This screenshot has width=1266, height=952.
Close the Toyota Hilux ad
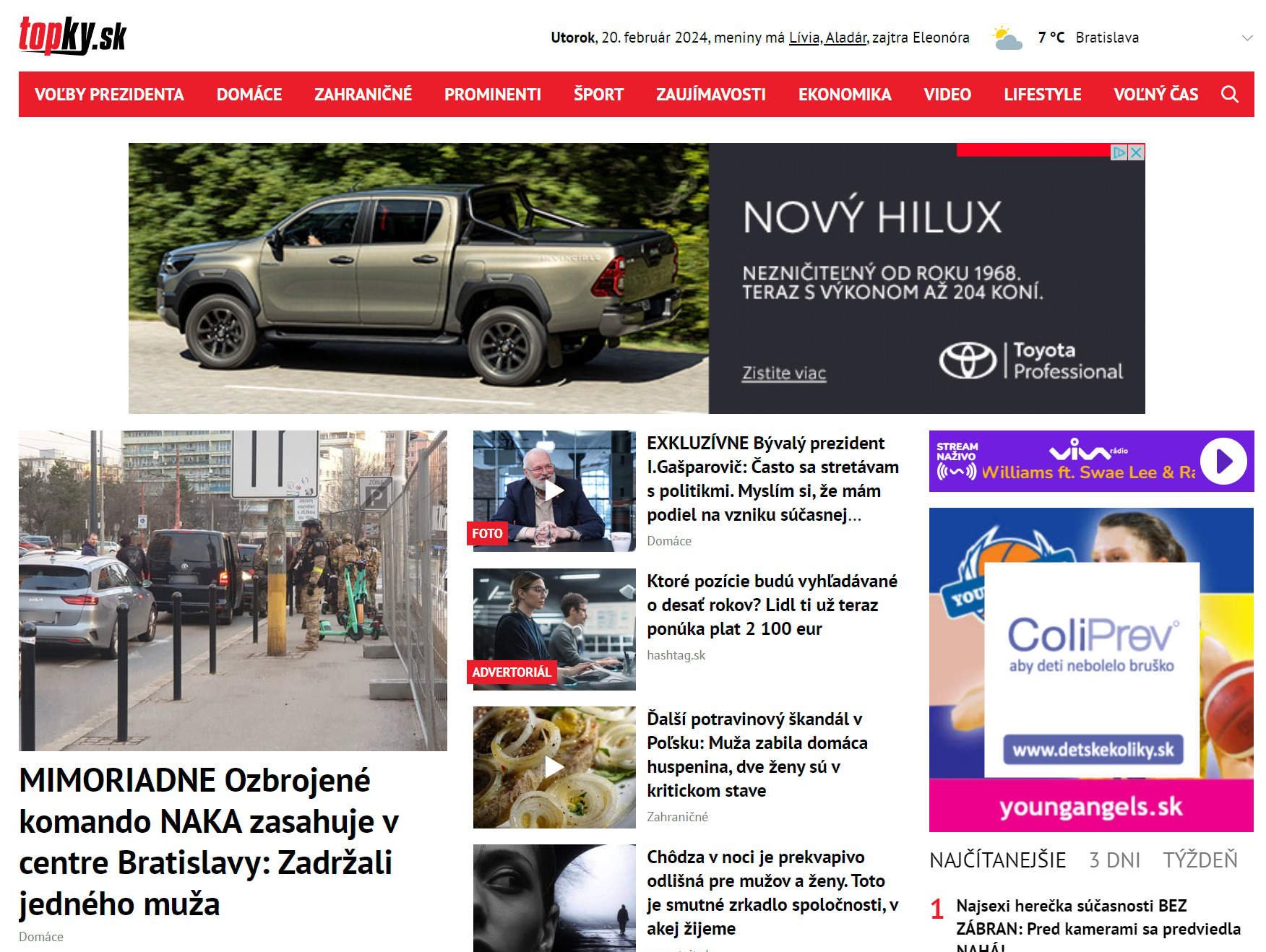coord(1137,152)
